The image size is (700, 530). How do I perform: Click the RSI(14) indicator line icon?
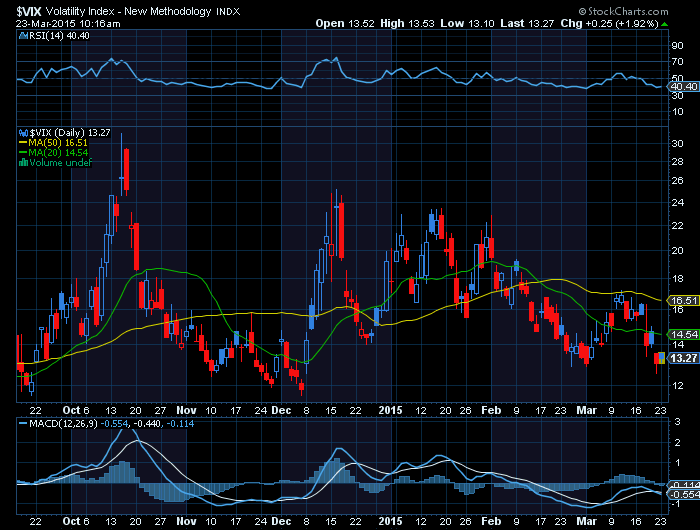[24, 35]
